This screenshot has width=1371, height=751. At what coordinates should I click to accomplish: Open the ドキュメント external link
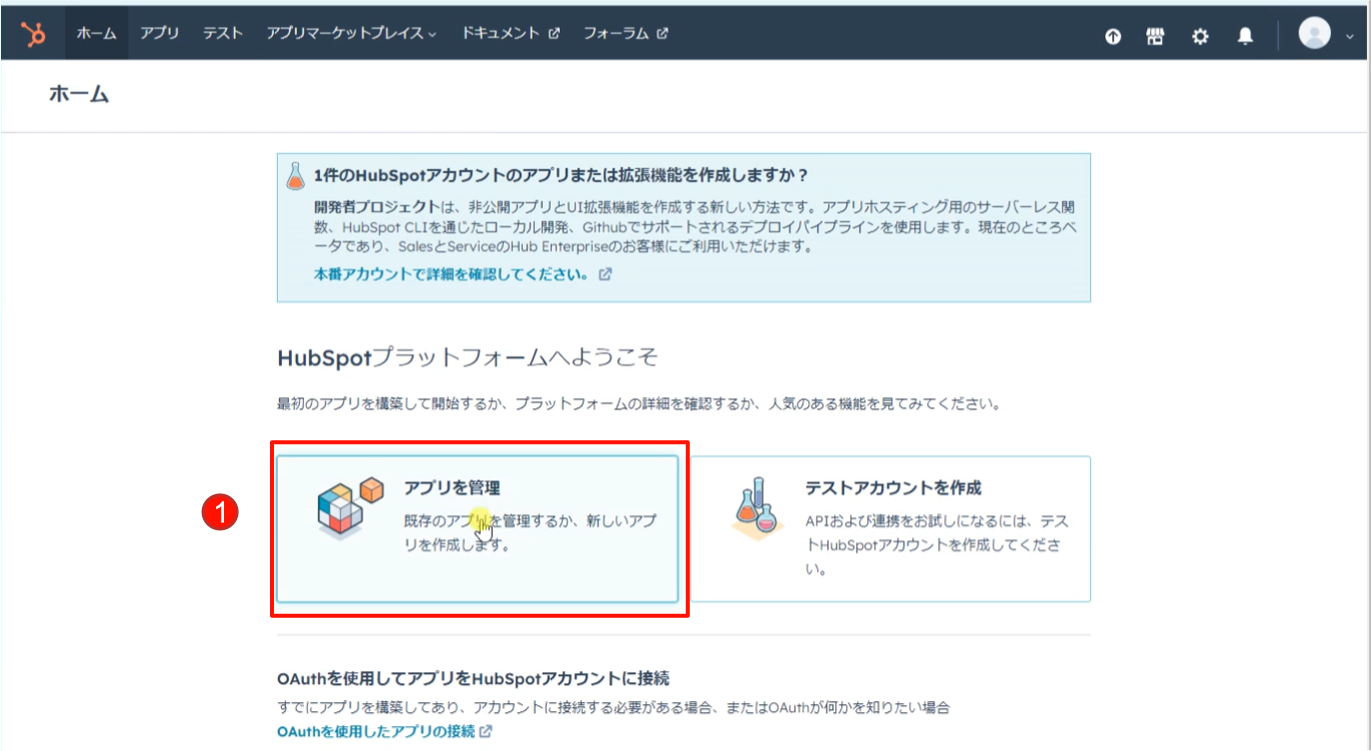510,33
